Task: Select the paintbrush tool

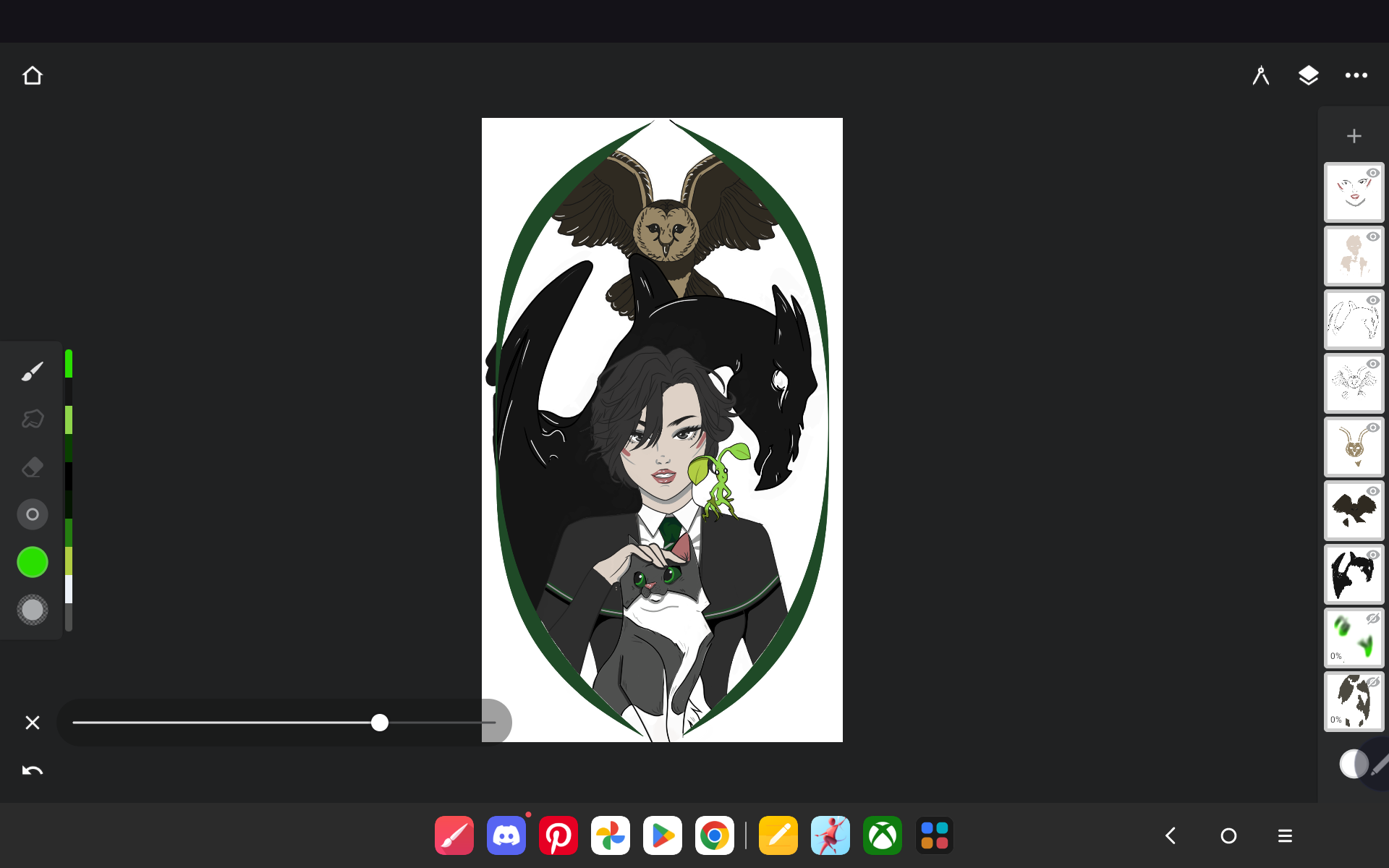Action: [33, 371]
